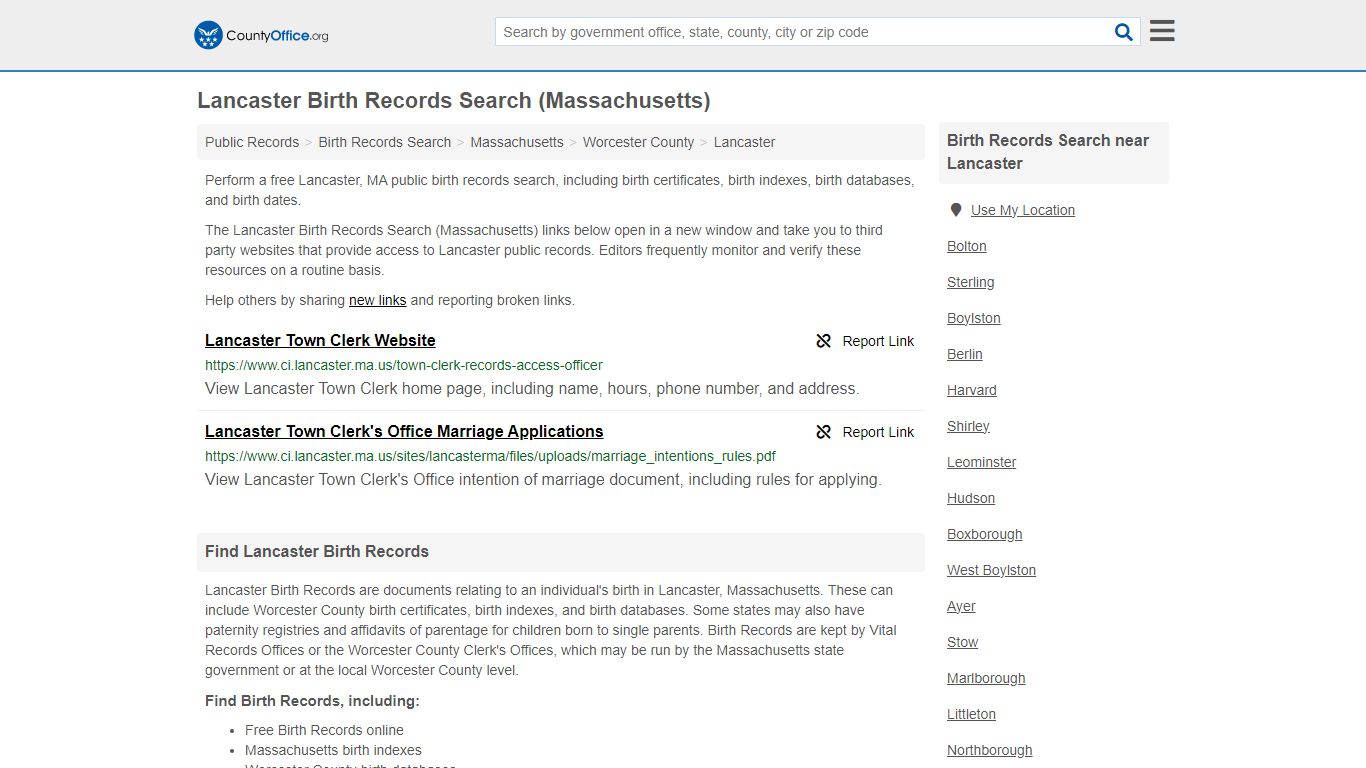Image resolution: width=1366 pixels, height=768 pixels.
Task: Open the CountyOffice.org logo homepage
Action: point(261,35)
